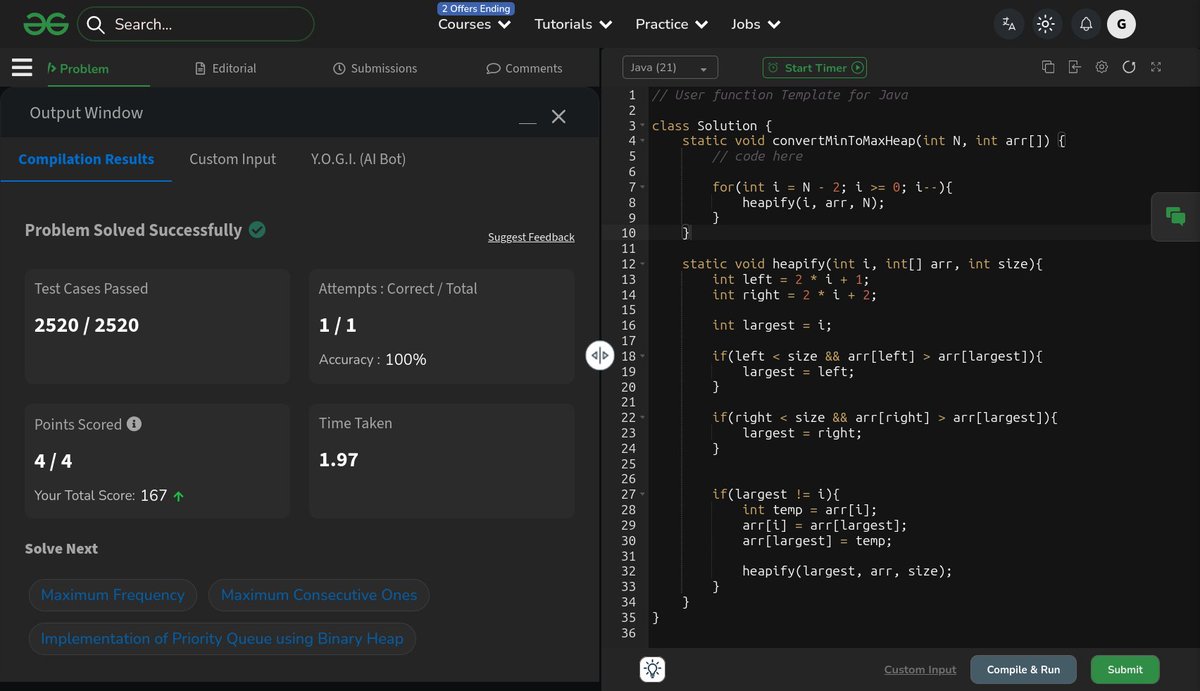
Task: Open the language translate icon
Action: tap(1009, 24)
